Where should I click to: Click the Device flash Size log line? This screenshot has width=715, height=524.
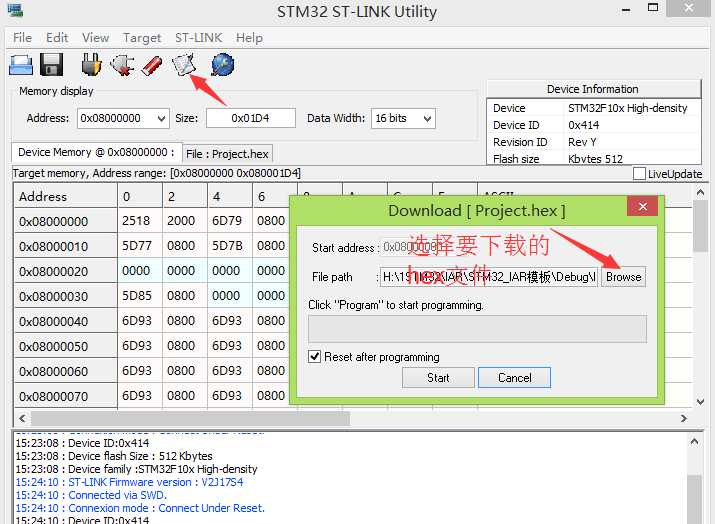114,456
